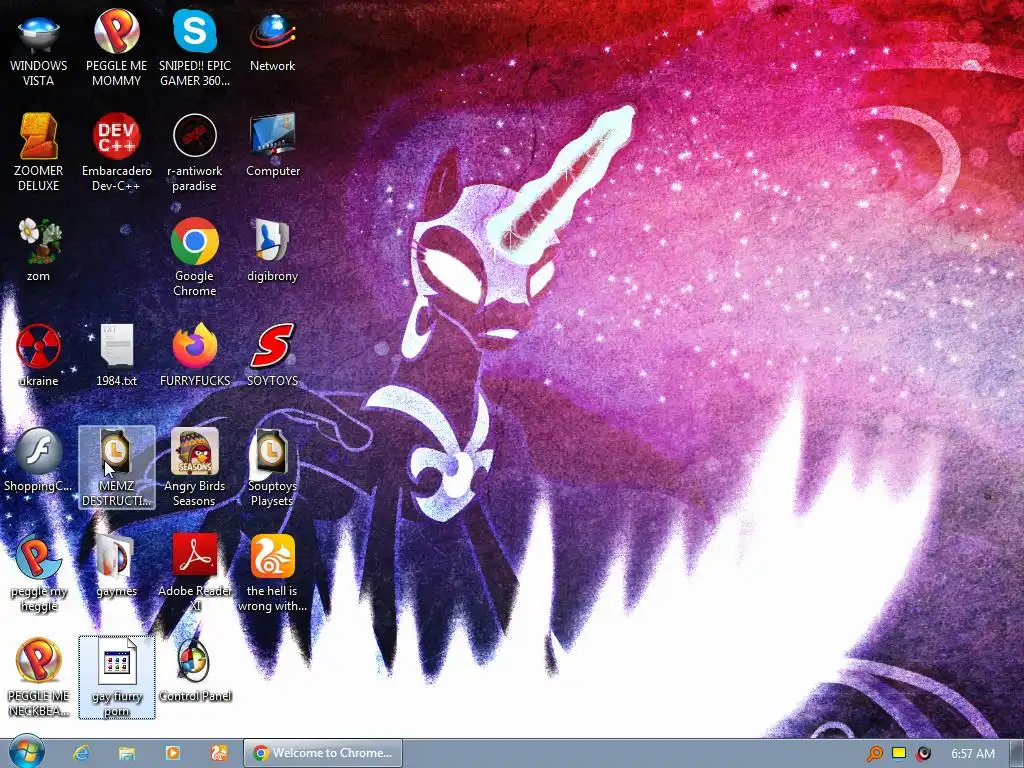Select the MEMZ DESTRUCTI... shortcut
1024x768 pixels.
pos(116,468)
